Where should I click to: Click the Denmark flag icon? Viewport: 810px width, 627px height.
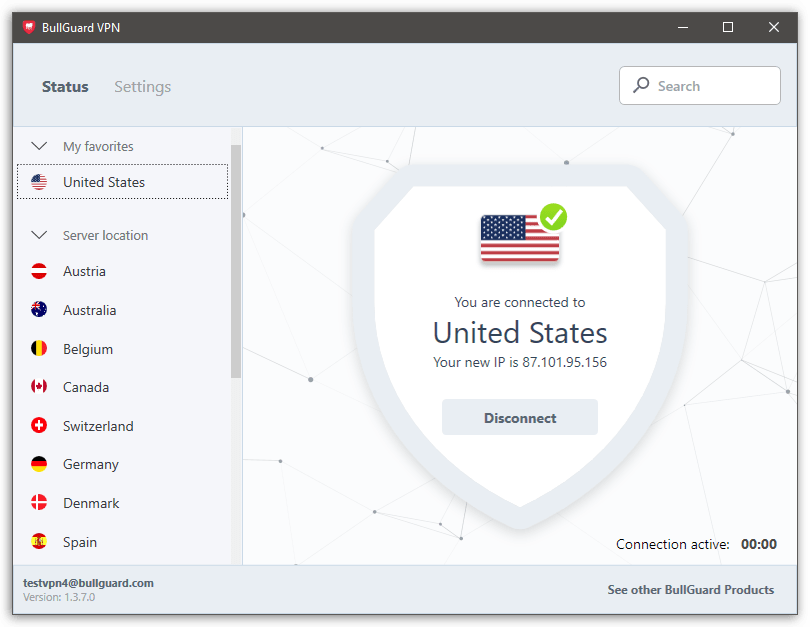pyautogui.click(x=39, y=502)
